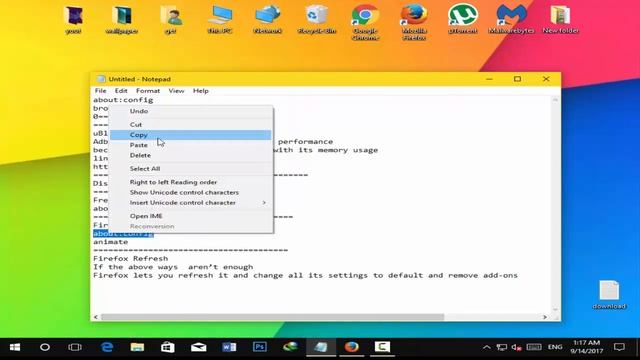
Task: Select the Malwarebytes desktop shortcut
Action: pos(511,20)
